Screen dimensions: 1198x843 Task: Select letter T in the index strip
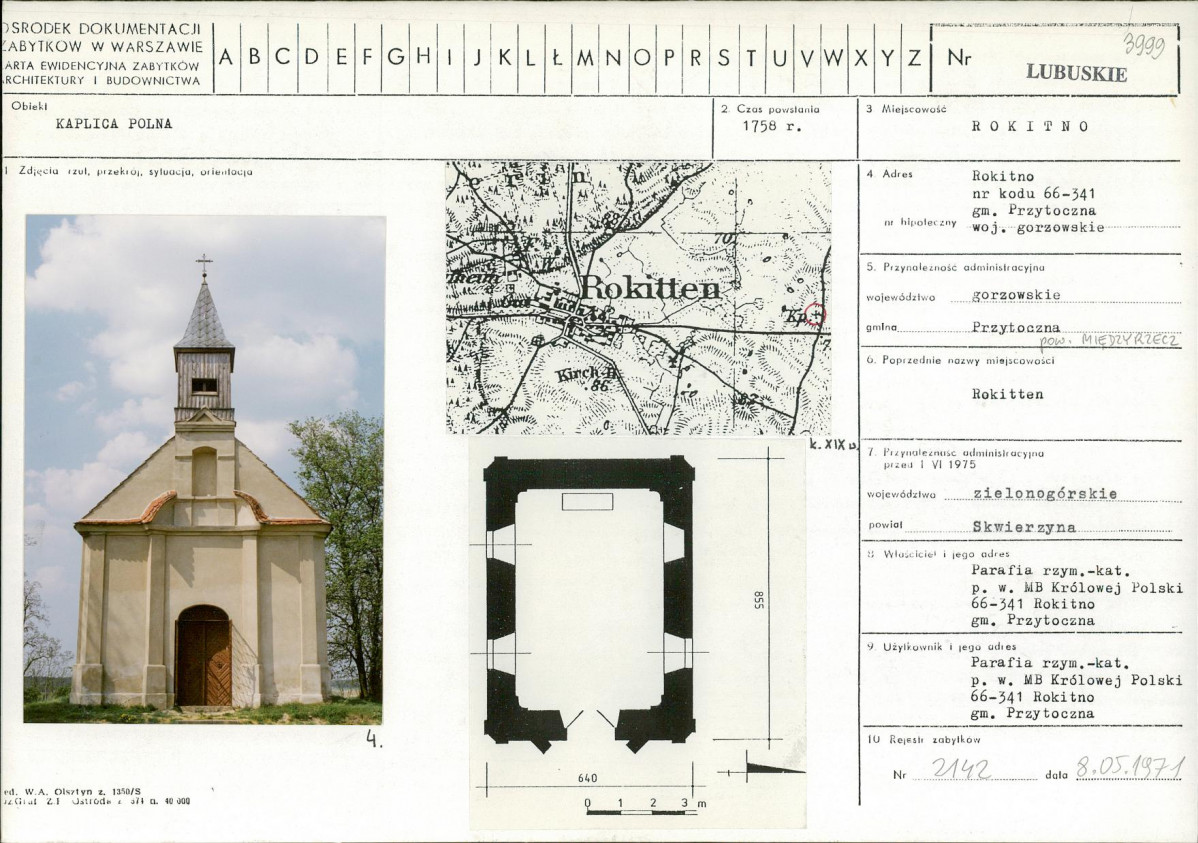click(x=752, y=57)
